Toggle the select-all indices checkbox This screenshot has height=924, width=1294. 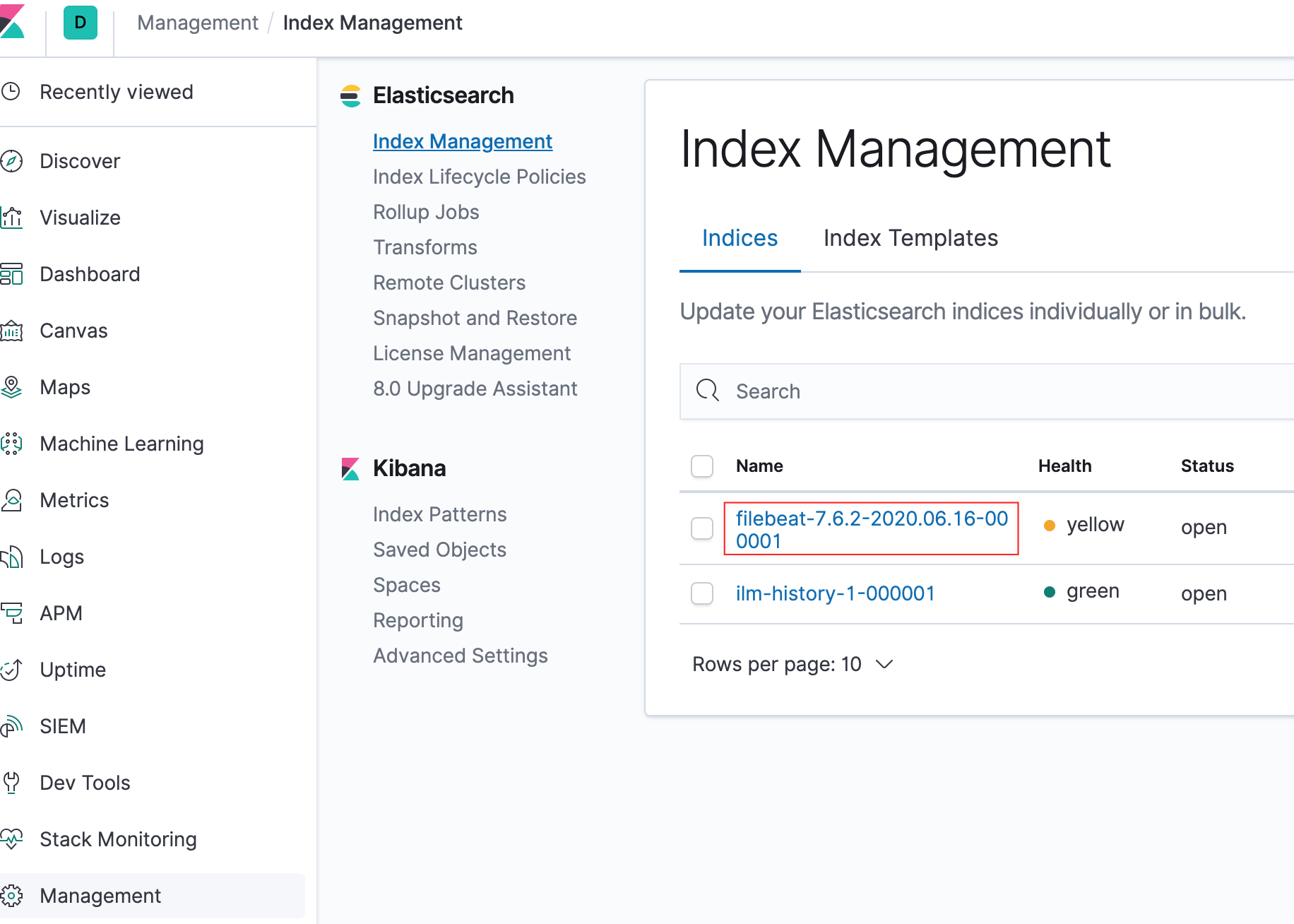tap(702, 466)
